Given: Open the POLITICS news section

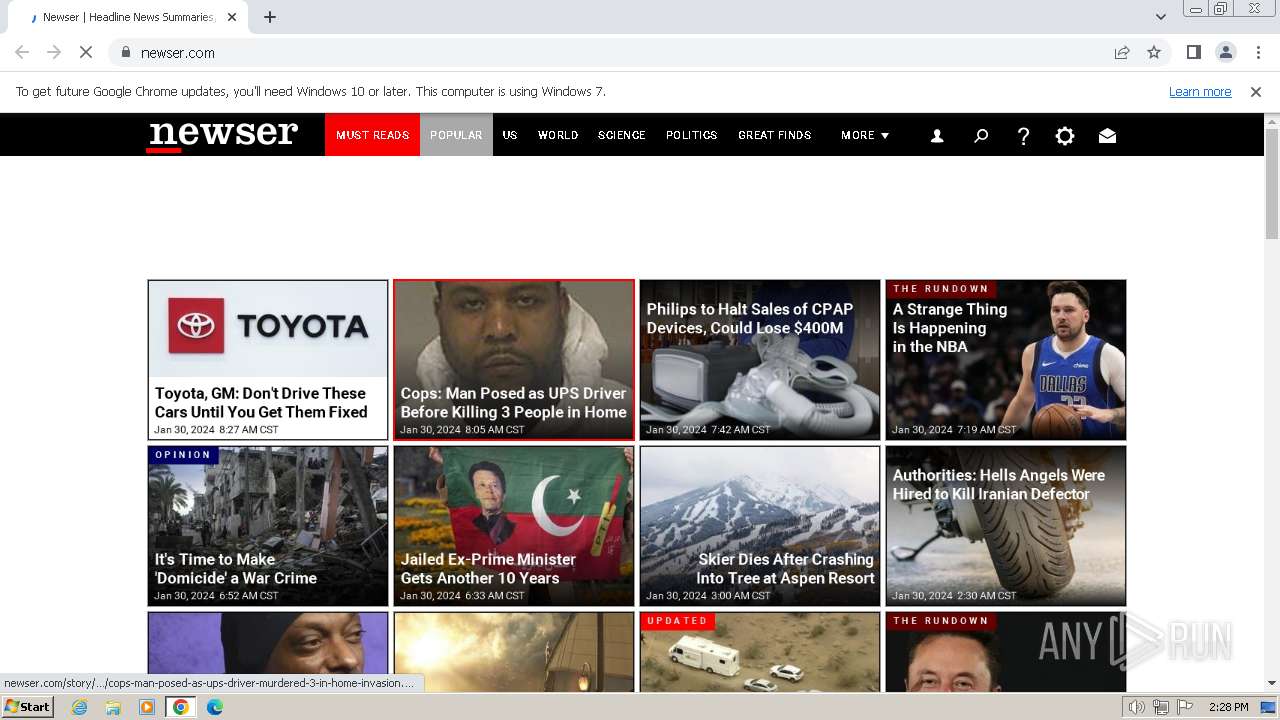Looking at the screenshot, I should (692, 135).
